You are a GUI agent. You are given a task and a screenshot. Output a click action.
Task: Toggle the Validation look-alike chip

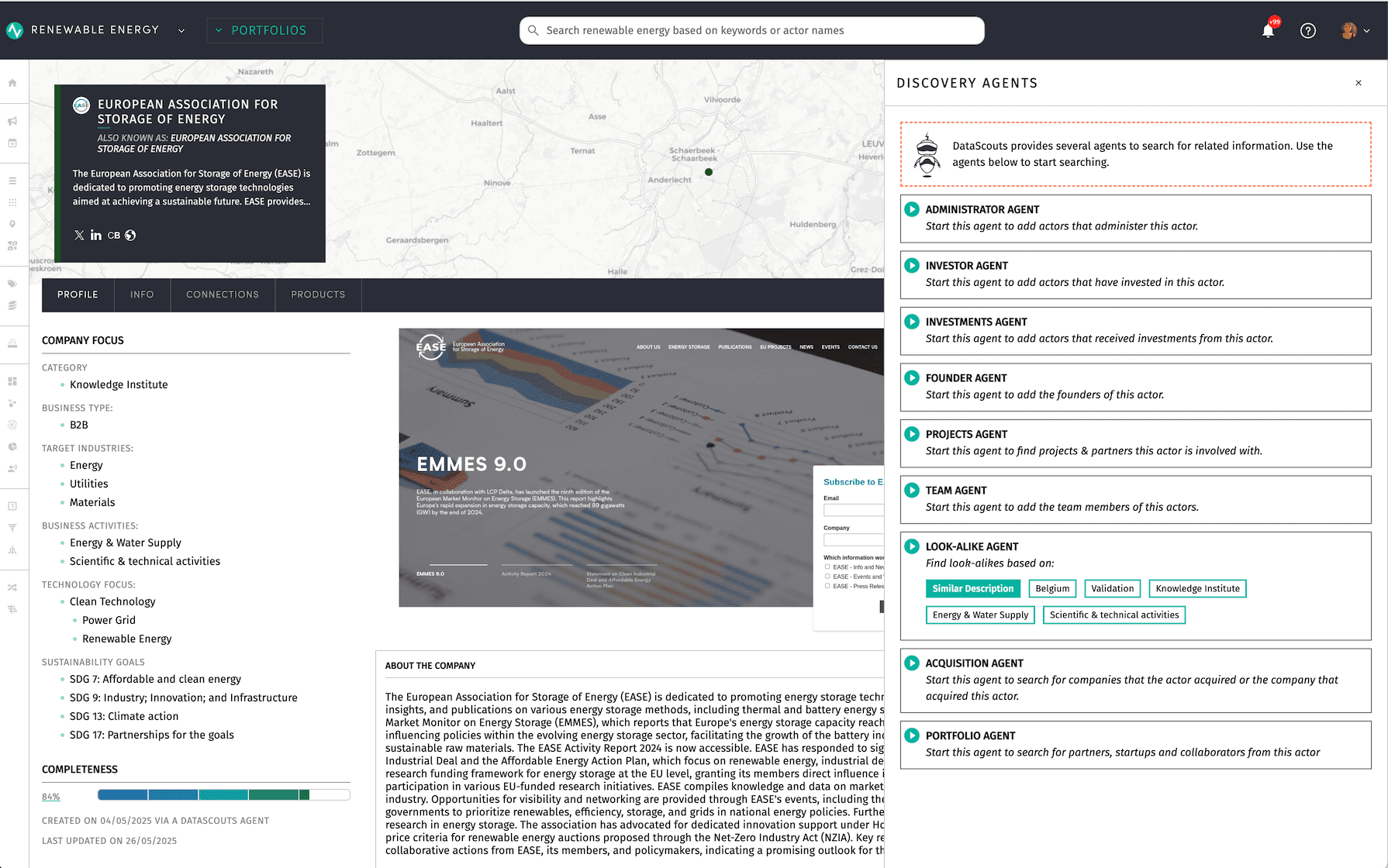tap(1112, 588)
